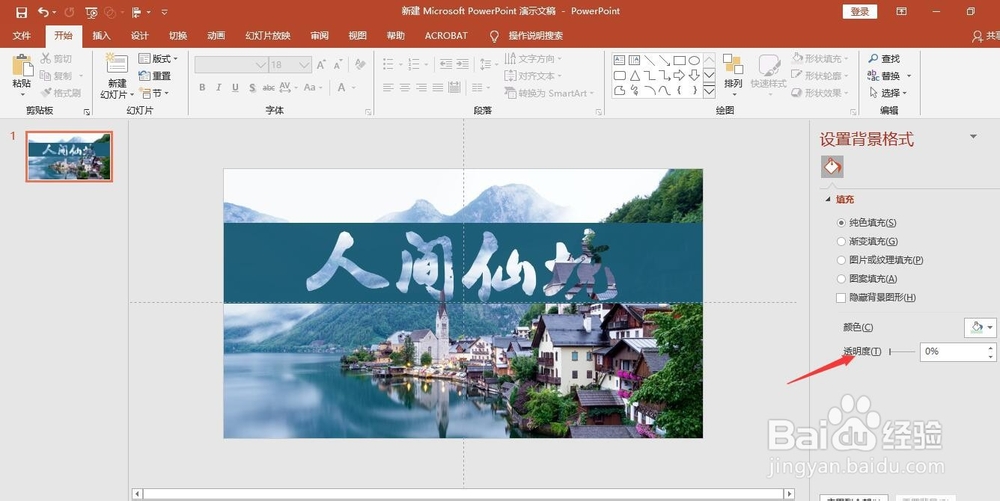Viewport: 1000px width, 501px height.
Task: Align text left in paragraph group
Action: 388,87
